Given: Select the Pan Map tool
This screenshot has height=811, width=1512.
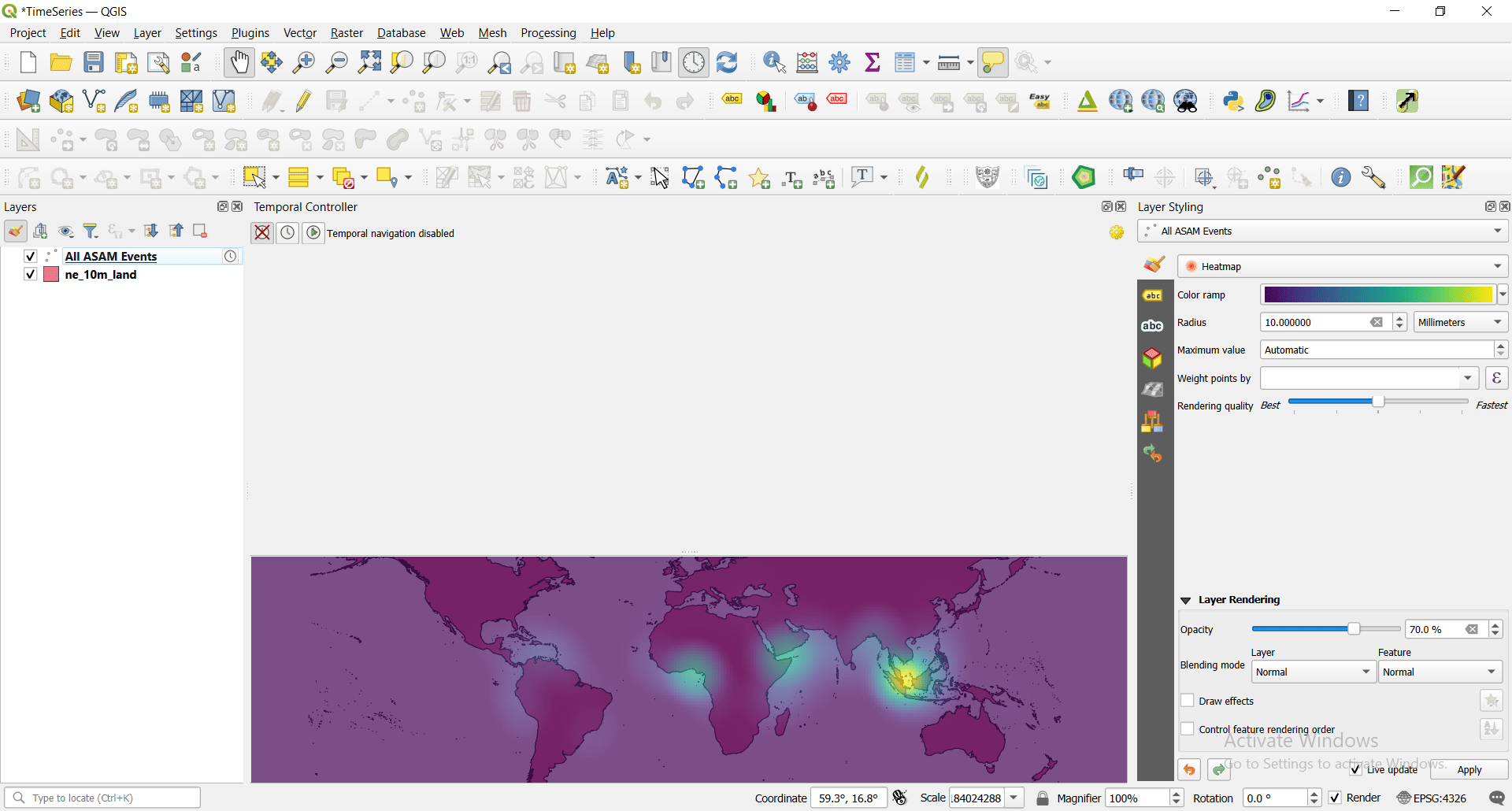Looking at the screenshot, I should point(238,62).
